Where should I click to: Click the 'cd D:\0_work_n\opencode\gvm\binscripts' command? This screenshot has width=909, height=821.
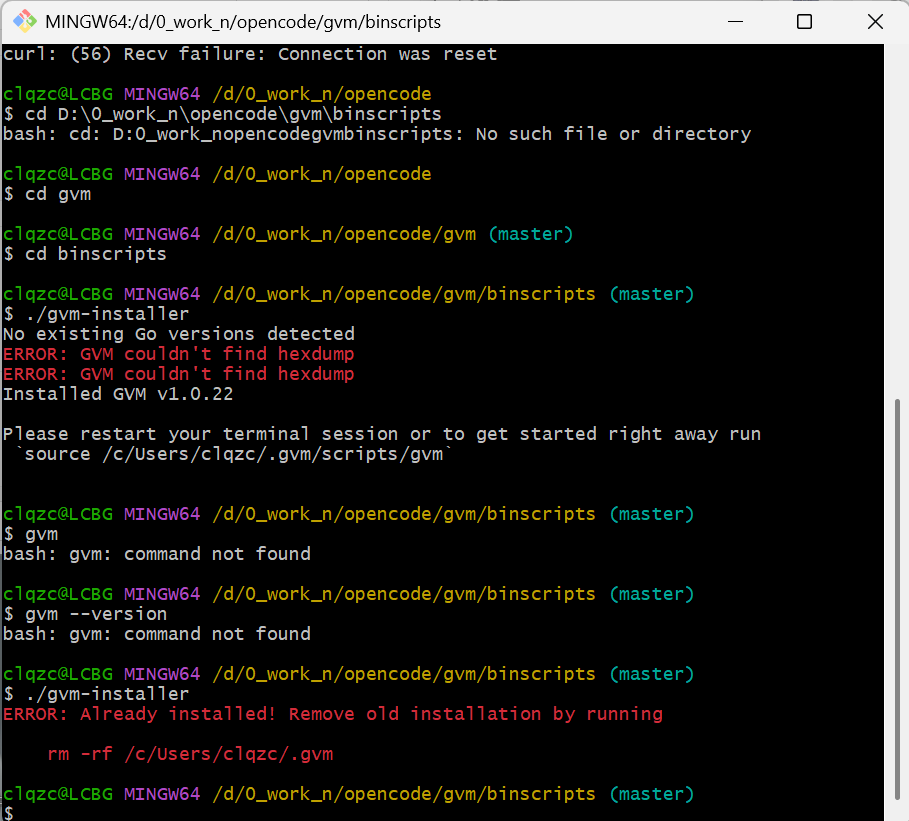pos(233,114)
